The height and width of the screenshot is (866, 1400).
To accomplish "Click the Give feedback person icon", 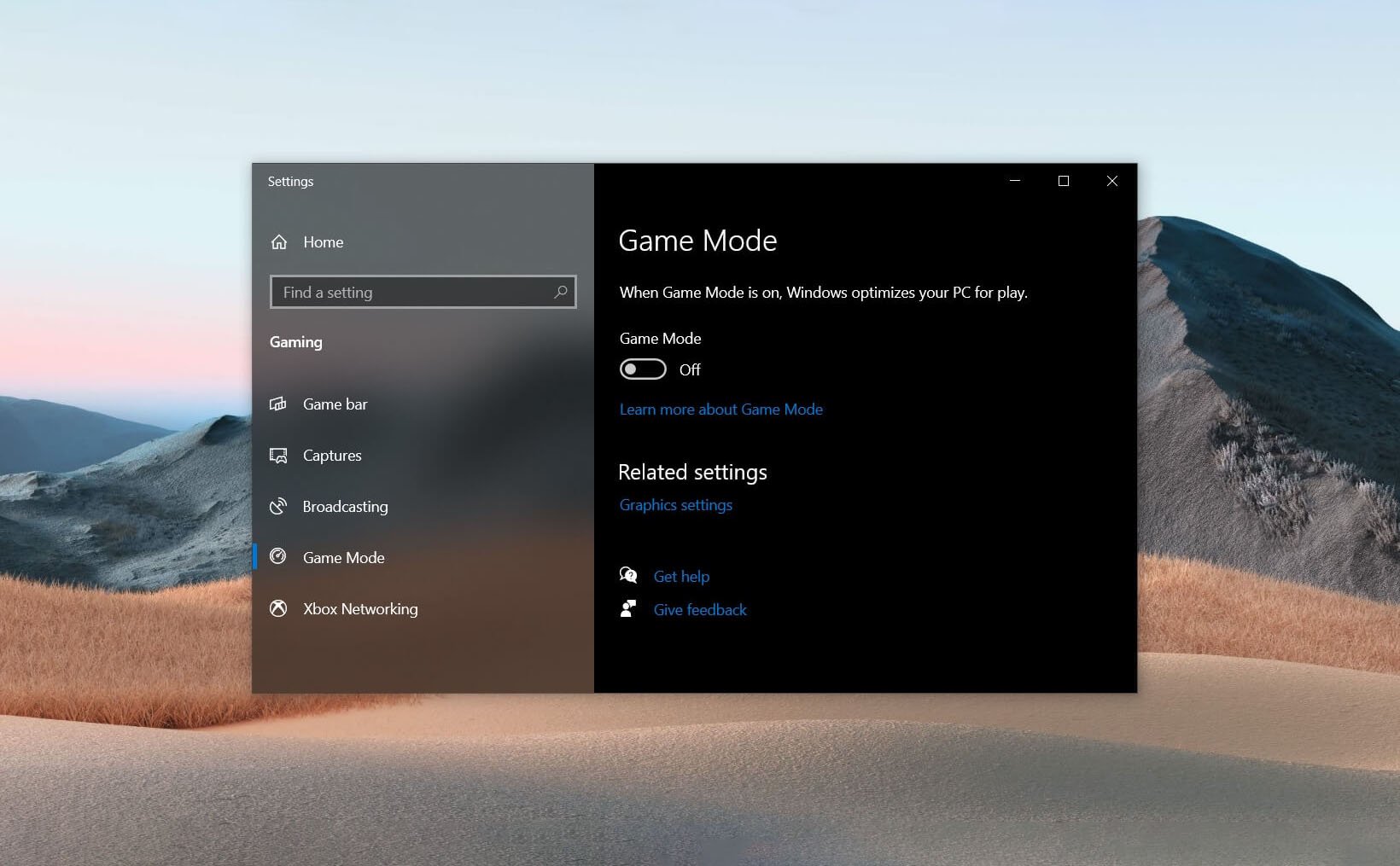I will click(x=628, y=609).
